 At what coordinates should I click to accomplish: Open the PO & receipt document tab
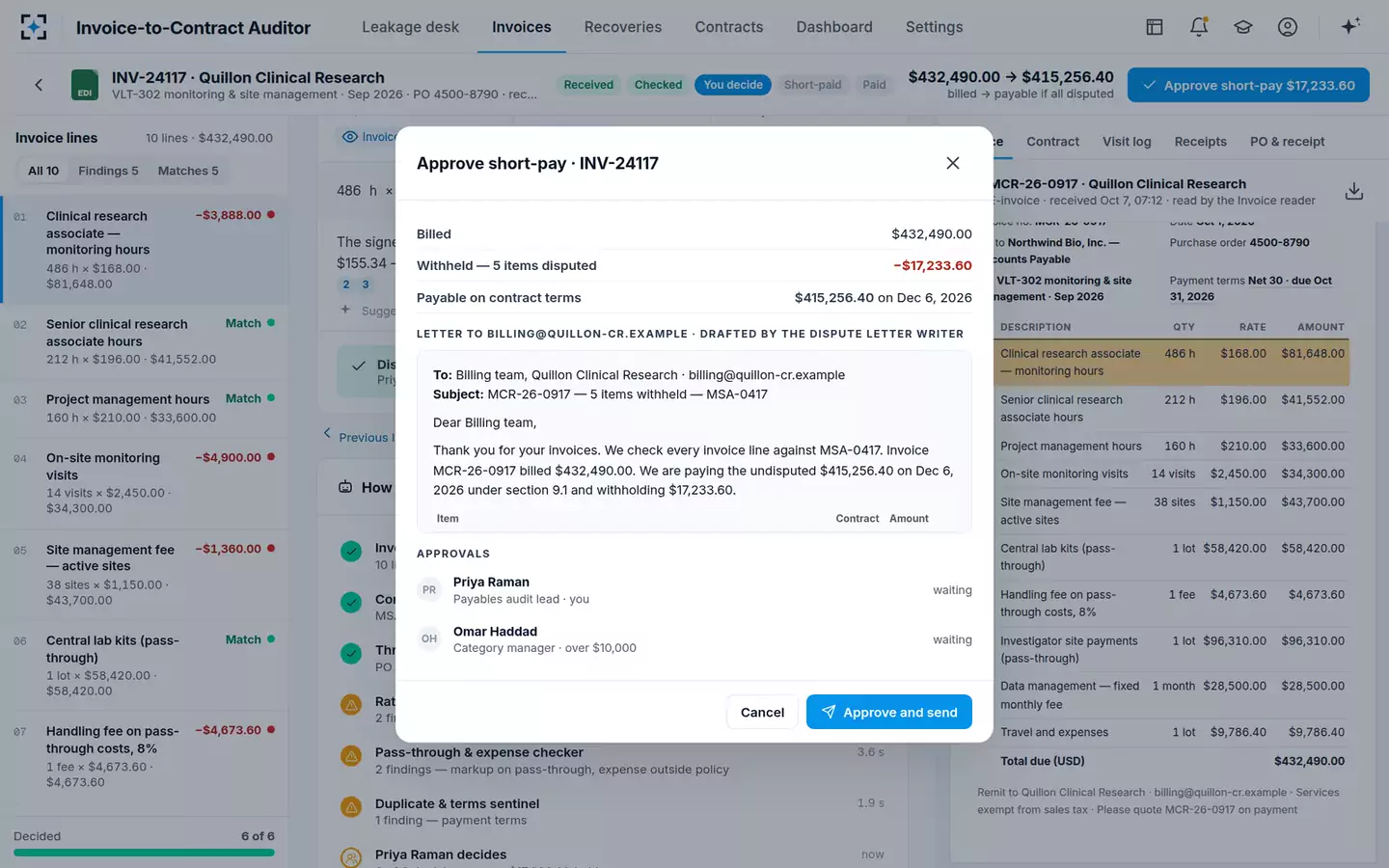(1287, 142)
